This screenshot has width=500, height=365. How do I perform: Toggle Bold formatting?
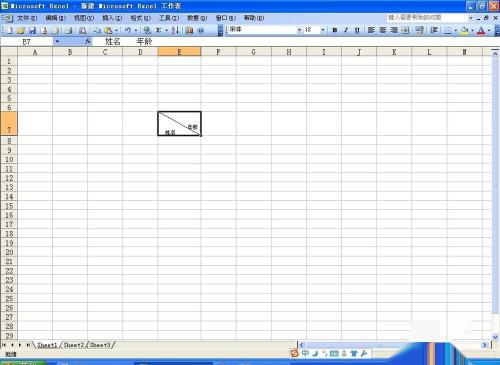pos(335,30)
